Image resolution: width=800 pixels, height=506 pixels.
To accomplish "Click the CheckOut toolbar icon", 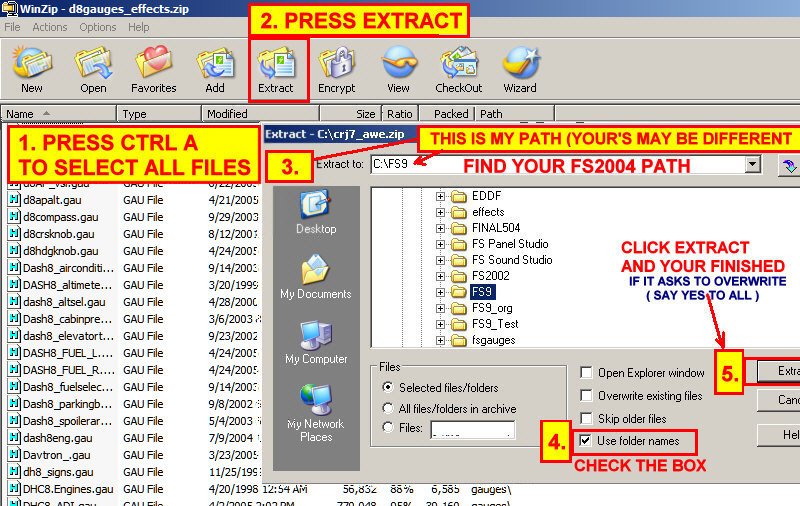I will click(458, 68).
